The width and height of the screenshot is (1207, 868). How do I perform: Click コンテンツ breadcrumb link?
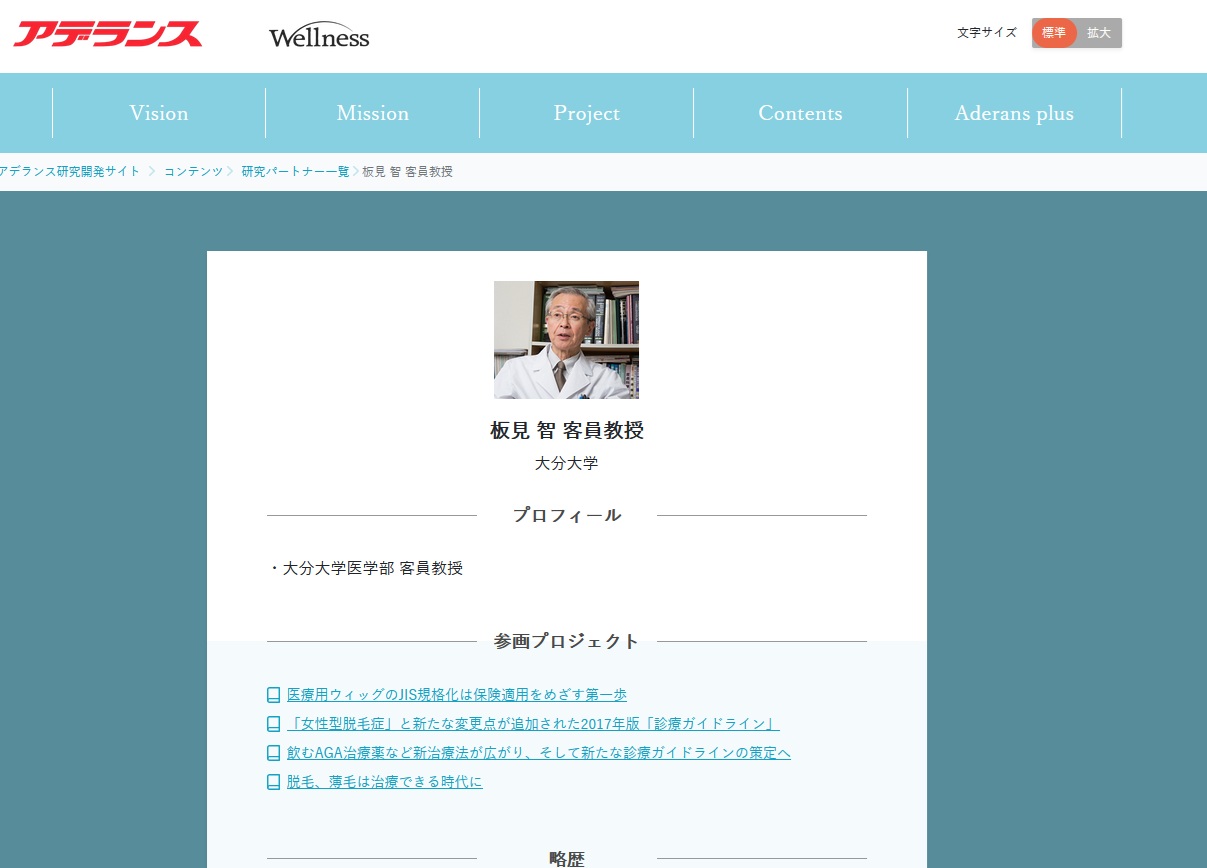(193, 172)
